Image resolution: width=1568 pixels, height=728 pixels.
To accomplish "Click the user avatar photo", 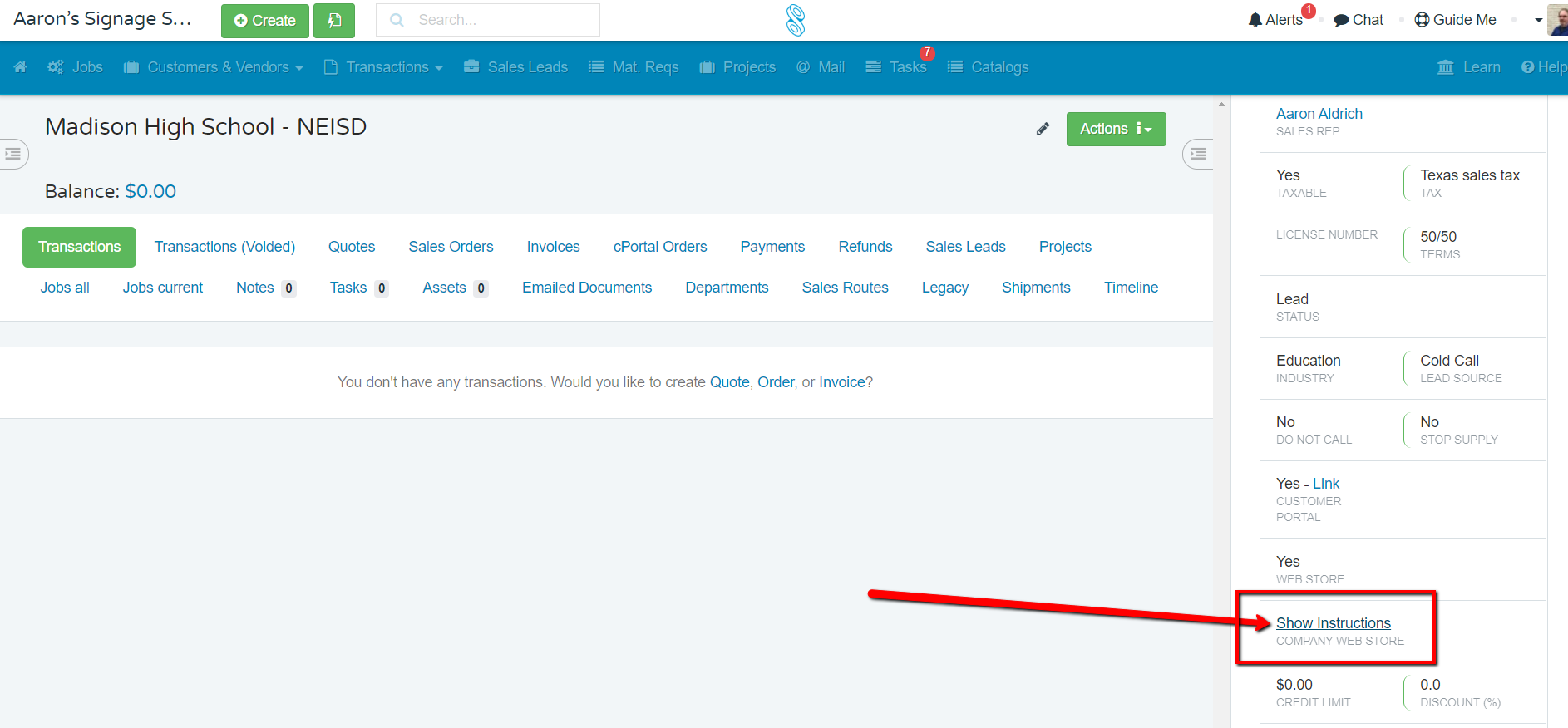I will [1558, 20].
